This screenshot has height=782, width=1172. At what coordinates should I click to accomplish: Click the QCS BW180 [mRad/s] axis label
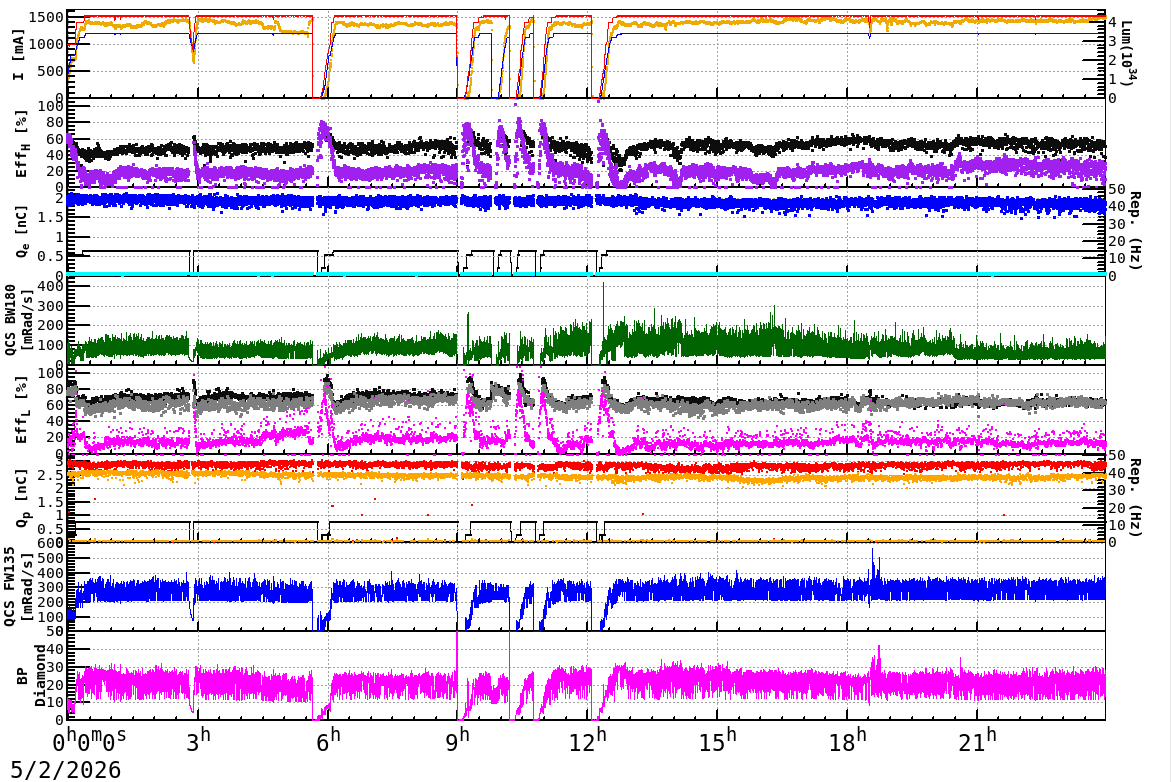click(x=19, y=318)
